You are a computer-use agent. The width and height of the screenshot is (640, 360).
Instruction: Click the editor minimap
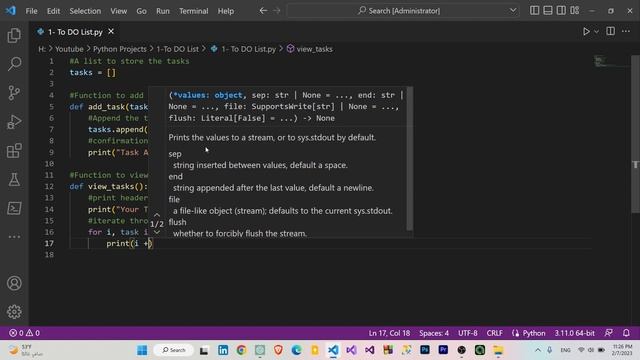pos(611,62)
